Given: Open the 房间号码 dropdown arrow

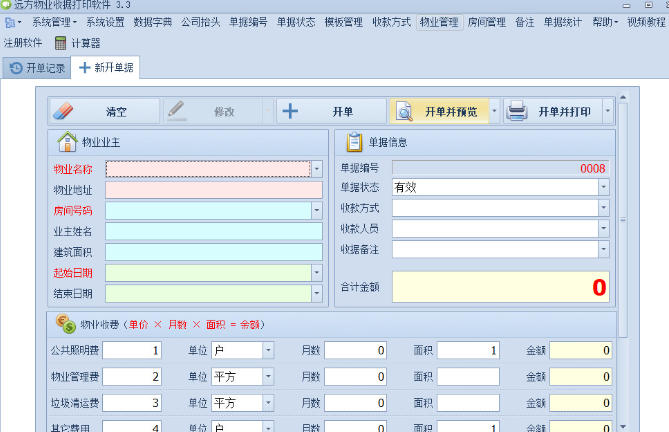Looking at the screenshot, I should pos(317,210).
